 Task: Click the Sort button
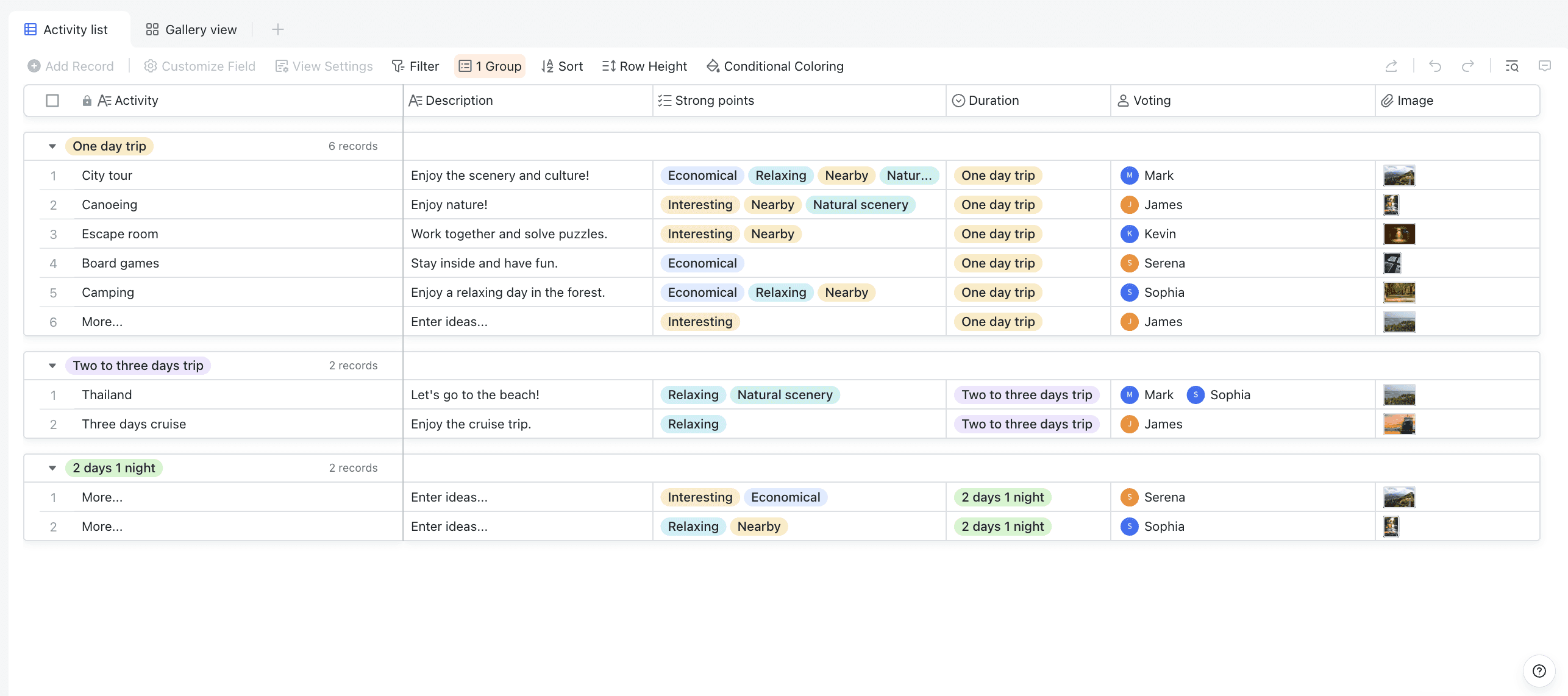pyautogui.click(x=562, y=66)
